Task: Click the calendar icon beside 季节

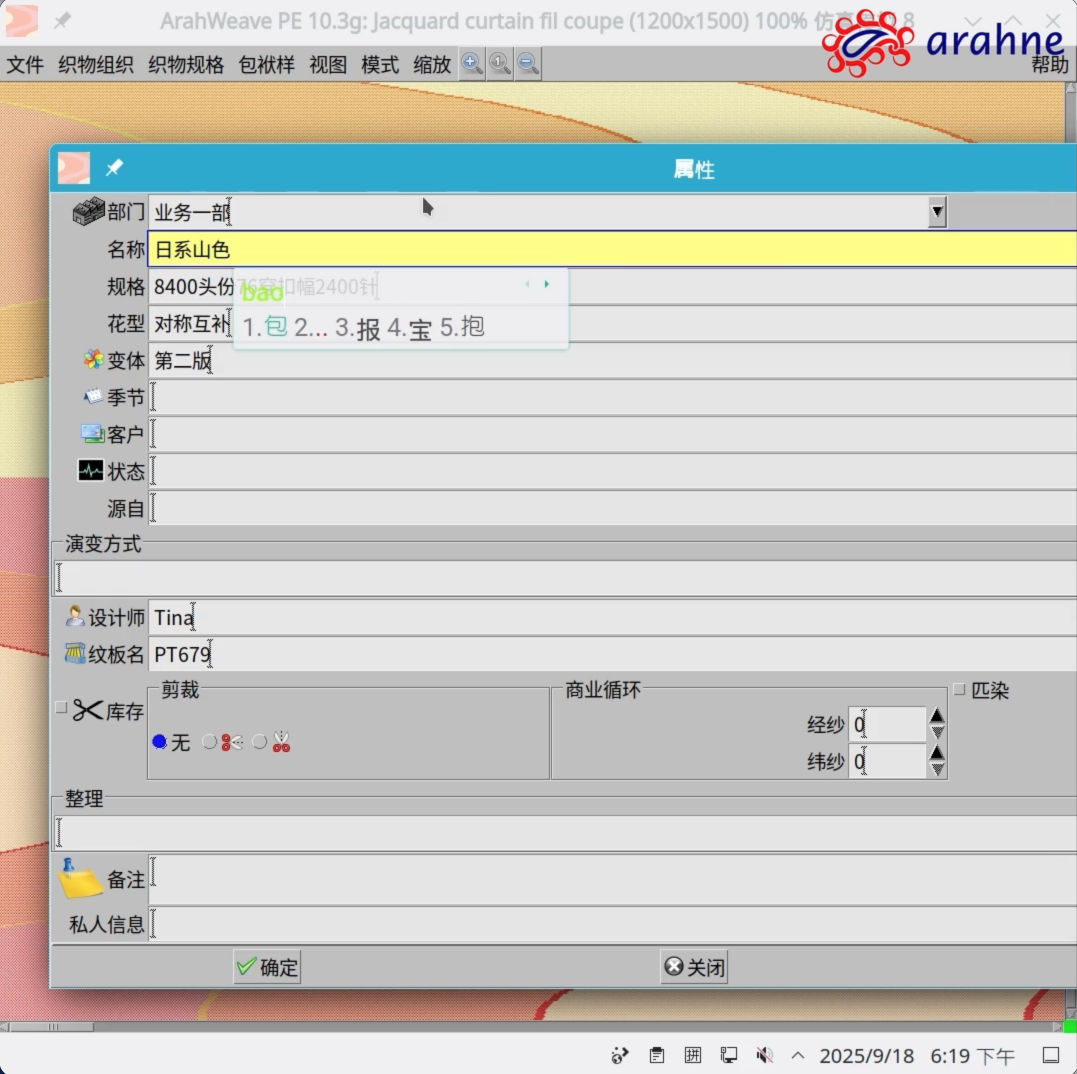Action: (93, 396)
